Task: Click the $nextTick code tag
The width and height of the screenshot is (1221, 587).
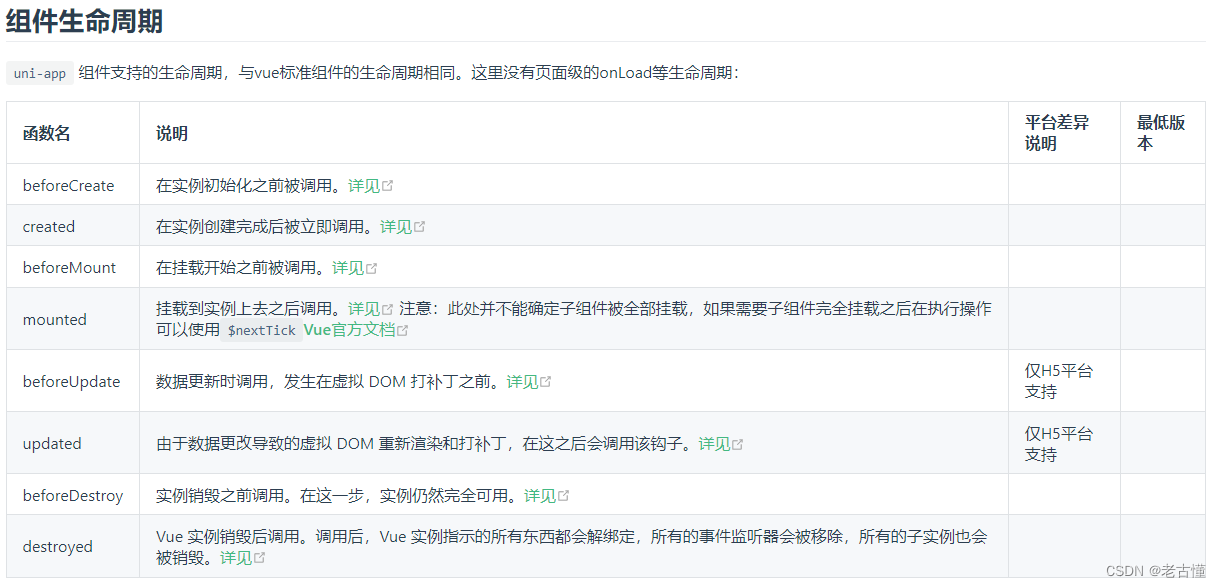Action: [262, 330]
